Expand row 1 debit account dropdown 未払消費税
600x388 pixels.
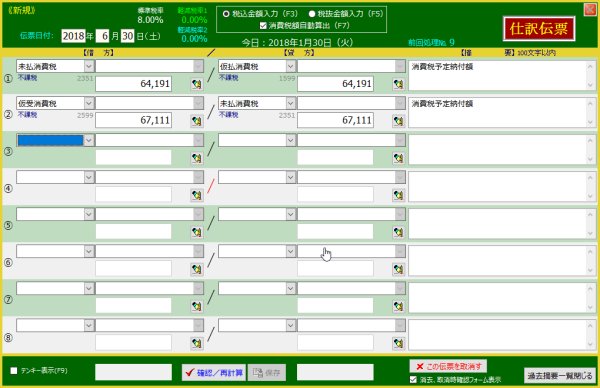click(89, 66)
